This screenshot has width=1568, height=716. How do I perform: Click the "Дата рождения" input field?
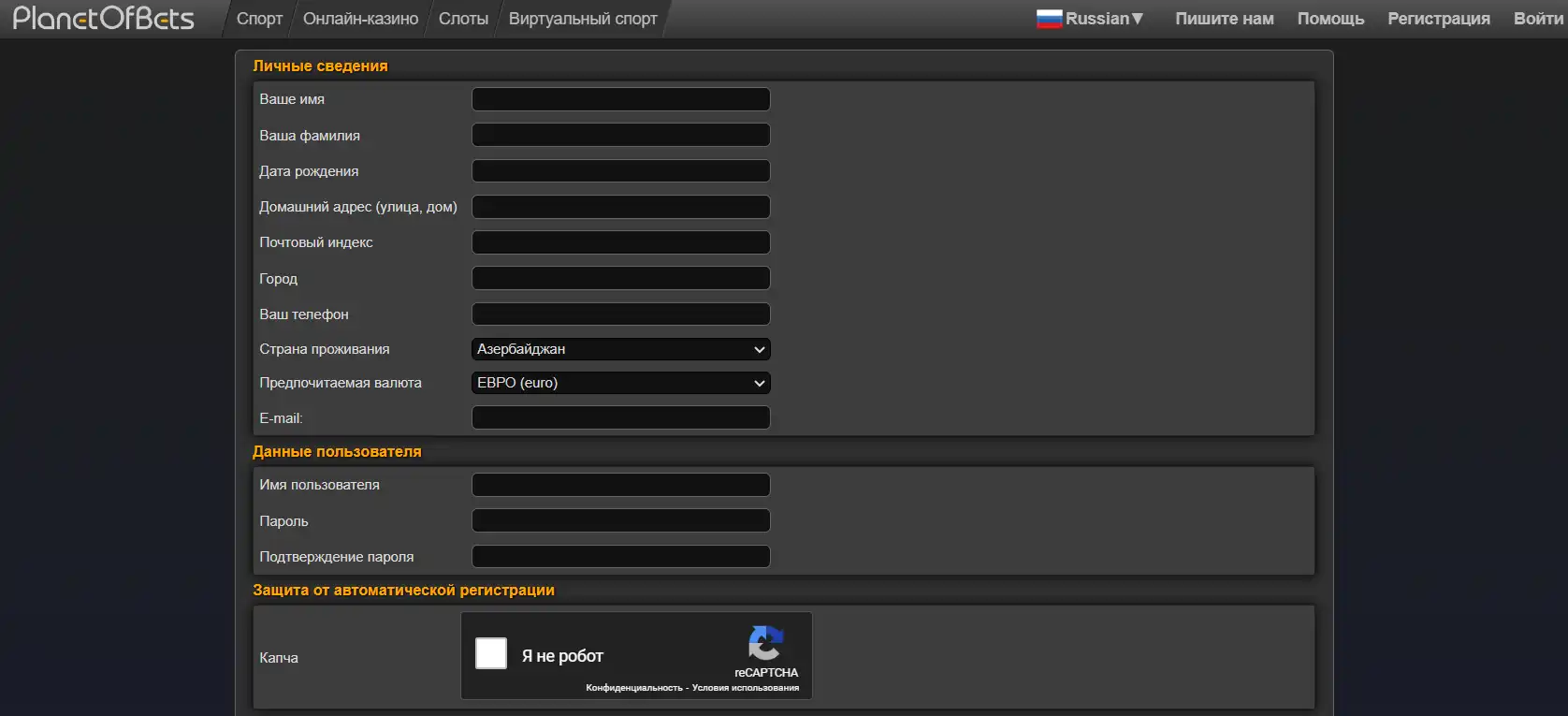[621, 170]
